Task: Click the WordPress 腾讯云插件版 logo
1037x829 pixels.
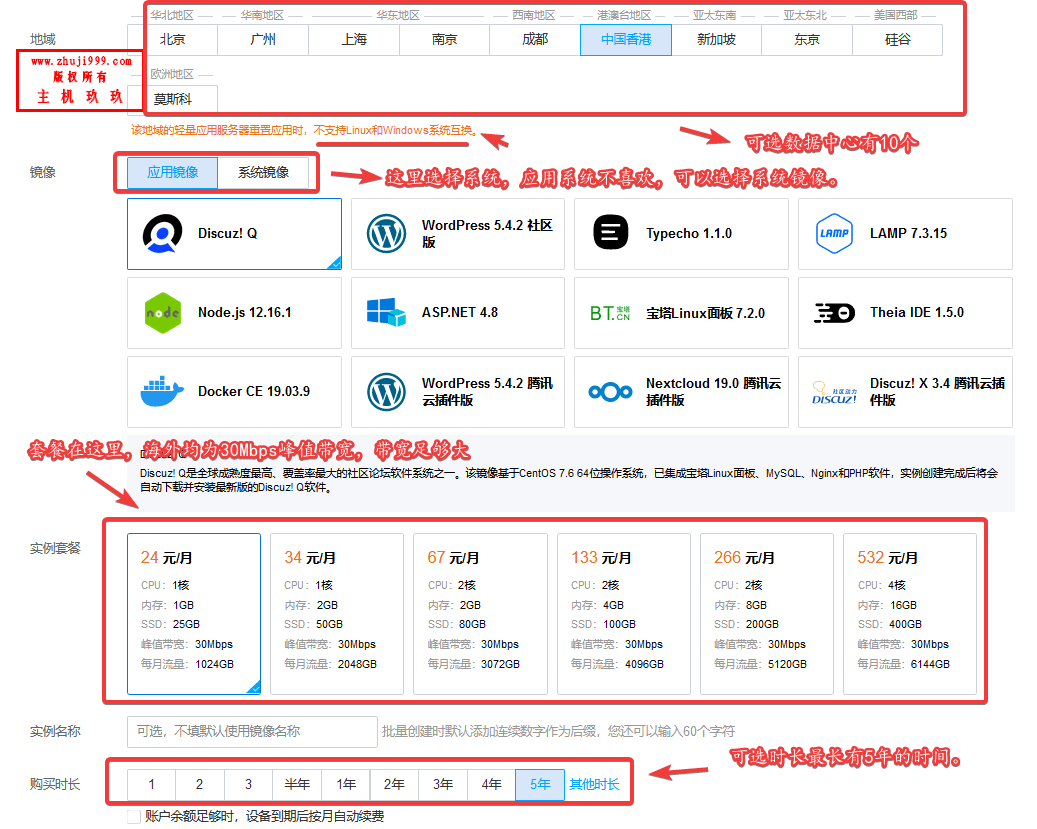Action: click(386, 392)
